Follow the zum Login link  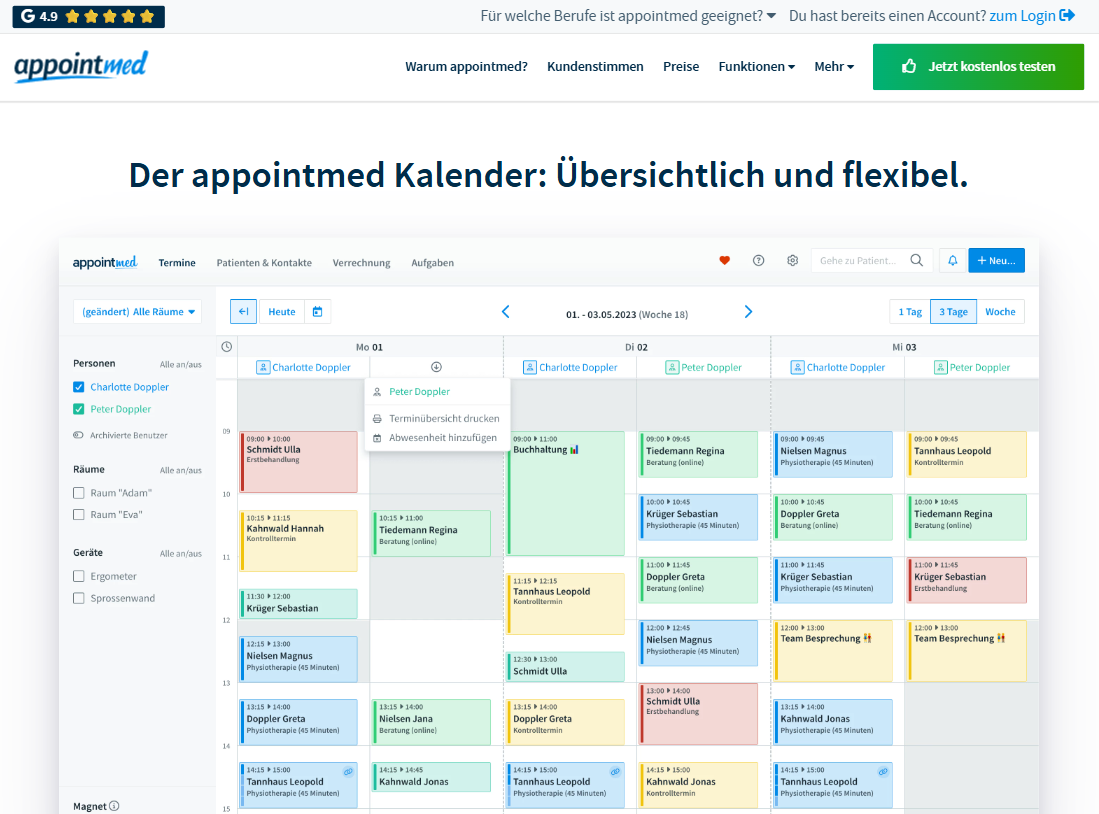1022,15
